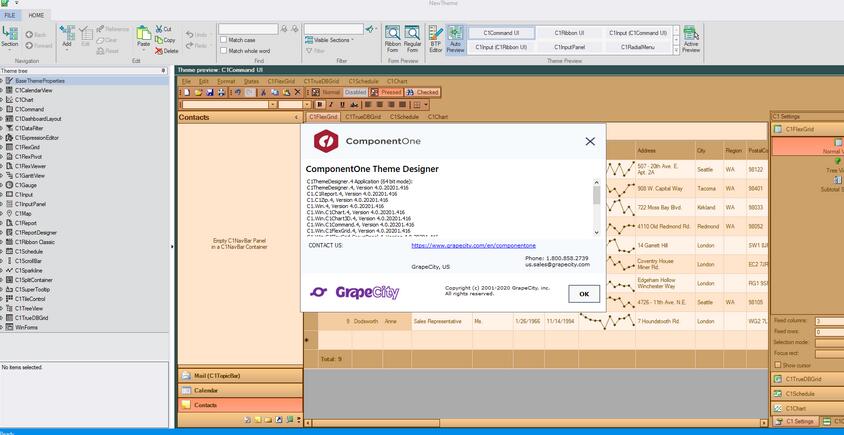
Task: Click the Print icon in preview toolbar
Action: coord(221,93)
